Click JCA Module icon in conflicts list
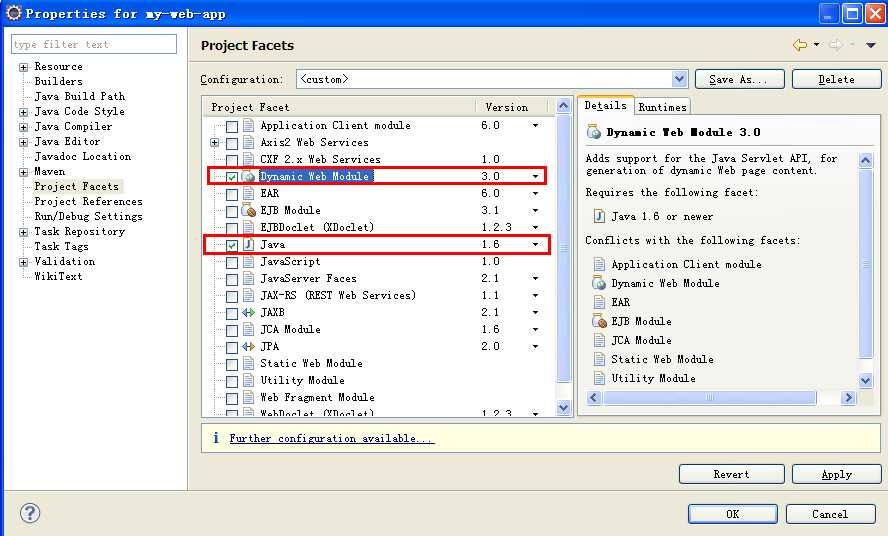This screenshot has height=536, width=888. coord(599,340)
